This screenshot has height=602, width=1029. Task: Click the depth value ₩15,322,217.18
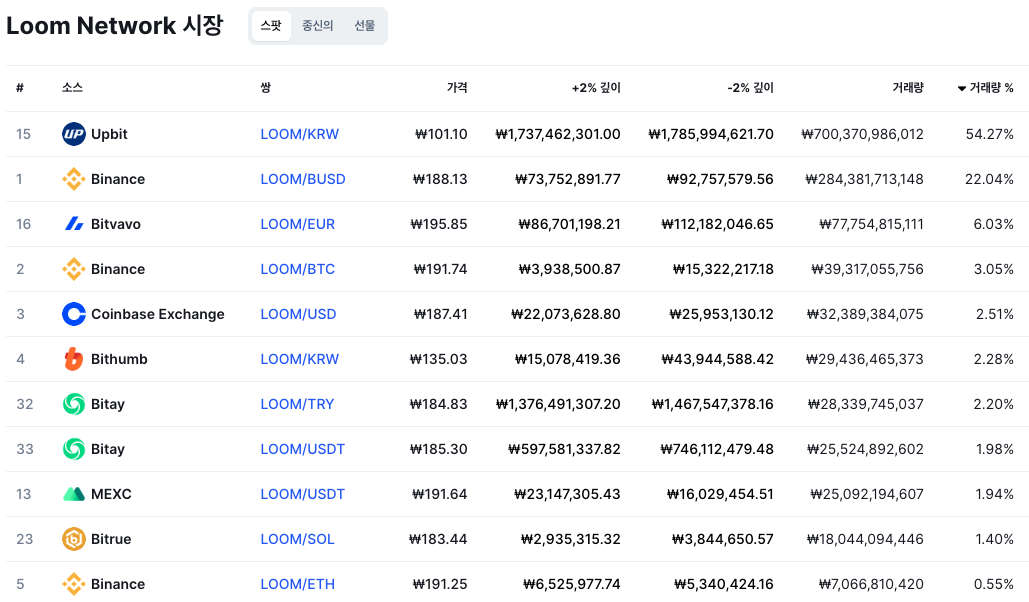pos(723,269)
